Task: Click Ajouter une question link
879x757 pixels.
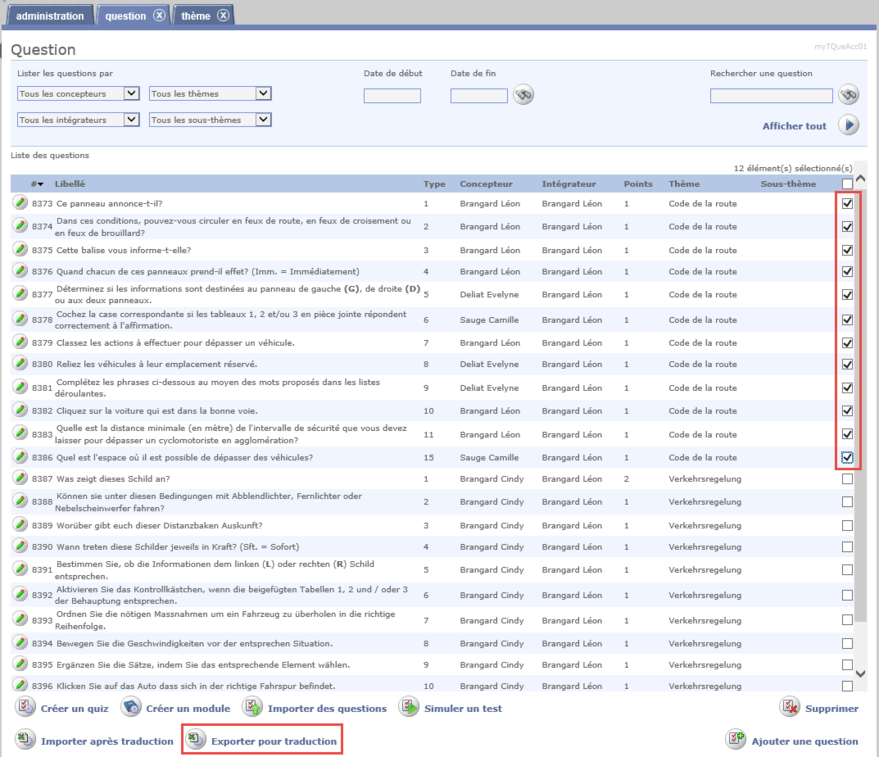Action: click(x=806, y=741)
